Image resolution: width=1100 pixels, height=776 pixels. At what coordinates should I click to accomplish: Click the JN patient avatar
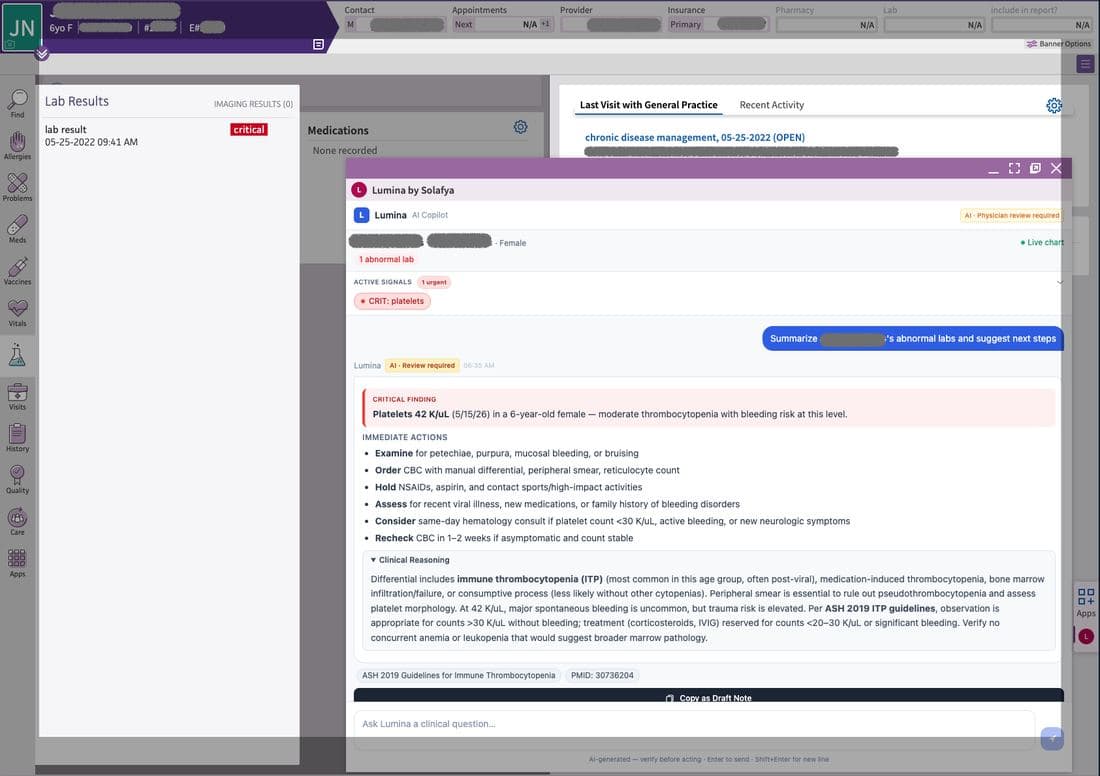point(22,27)
